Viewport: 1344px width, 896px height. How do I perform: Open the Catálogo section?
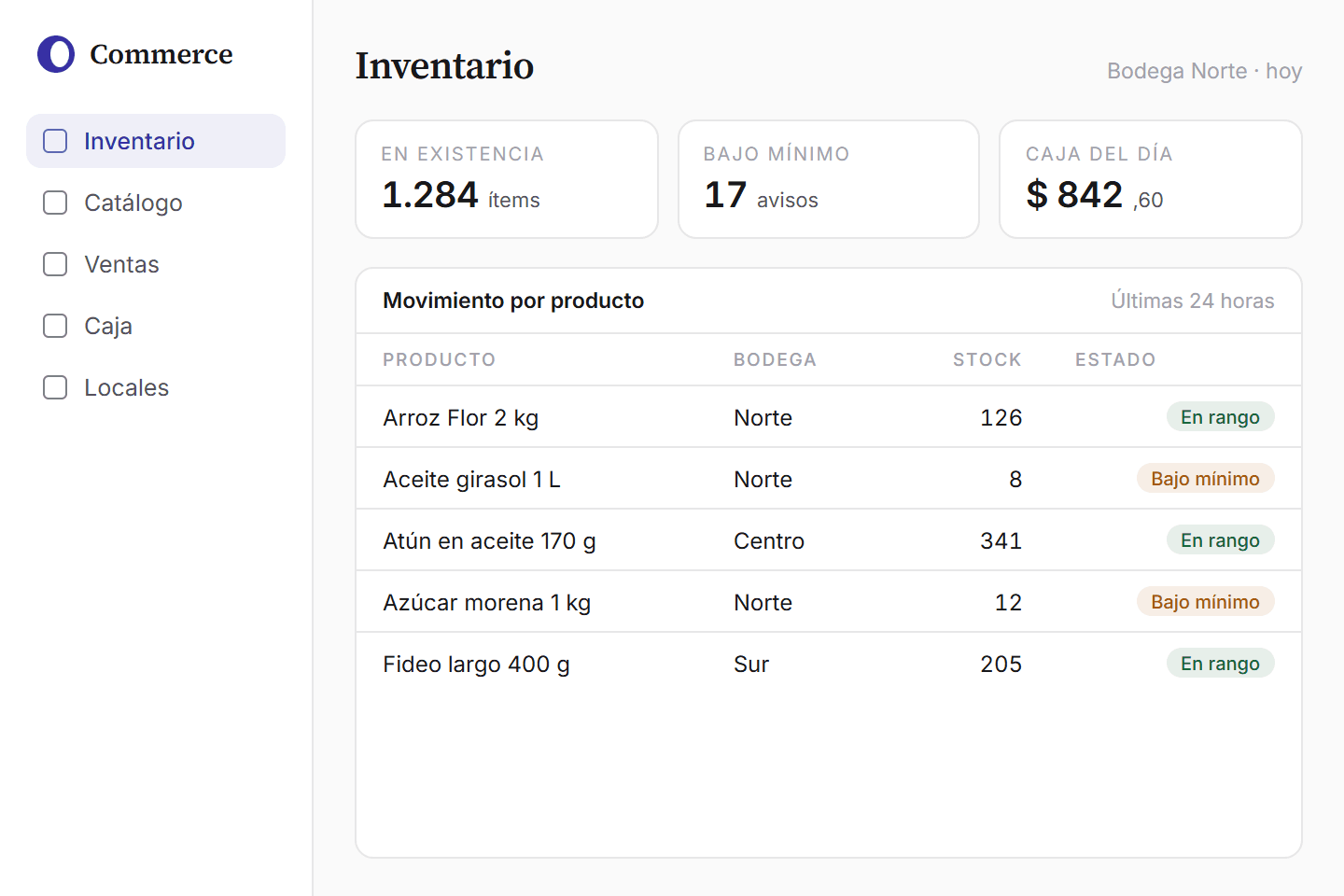[156, 203]
